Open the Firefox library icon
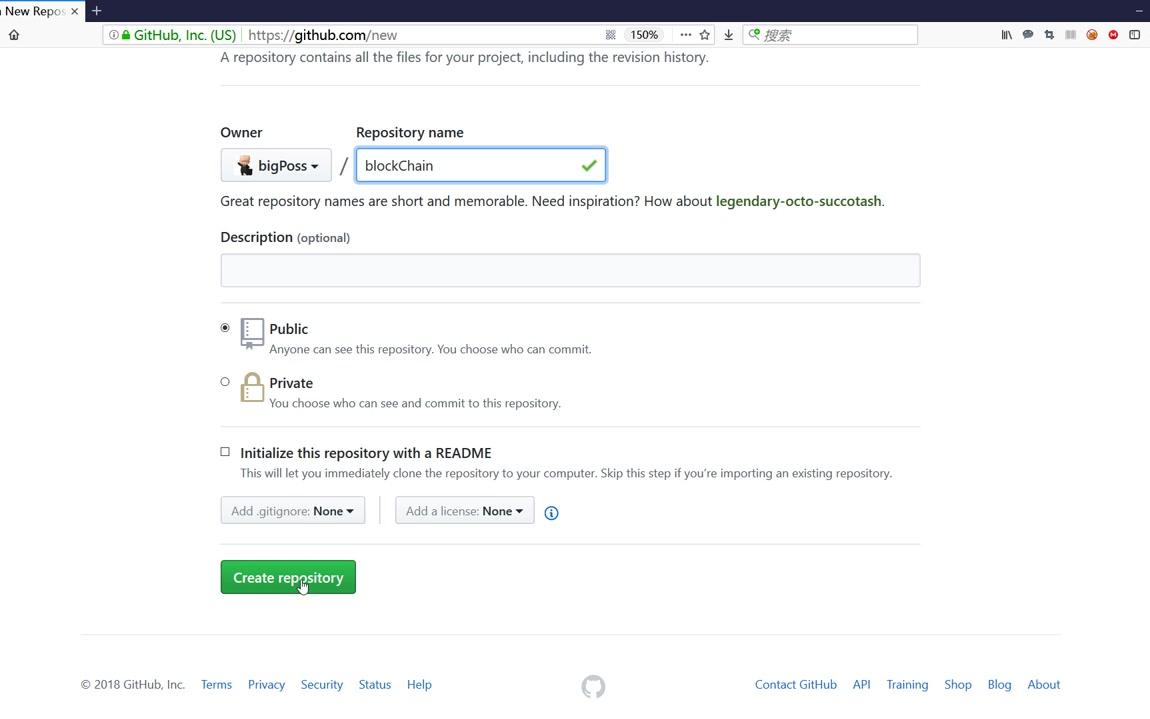 tap(1006, 35)
